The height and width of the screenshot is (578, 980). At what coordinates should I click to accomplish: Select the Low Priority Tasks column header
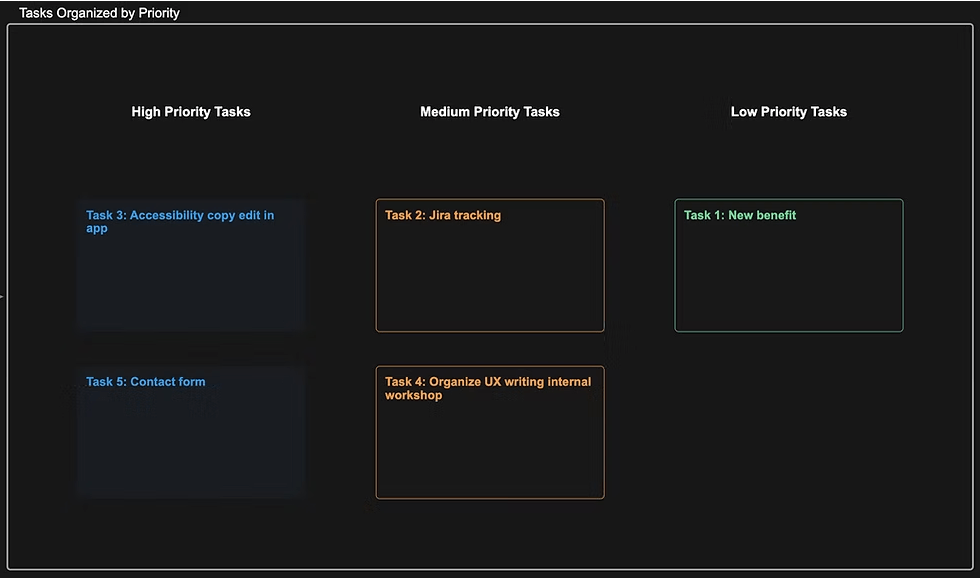pyautogui.click(x=788, y=112)
